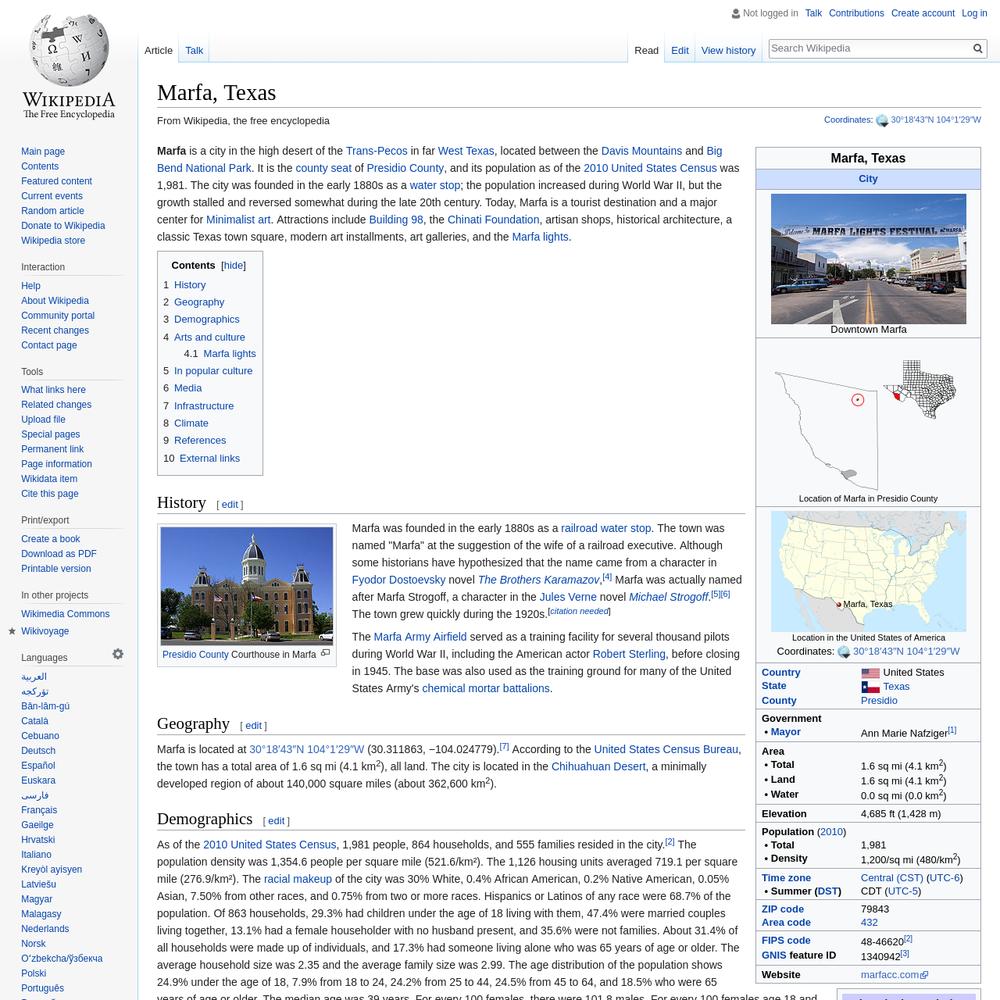
Task: Go to Main page in sidebar
Action: [43, 152]
